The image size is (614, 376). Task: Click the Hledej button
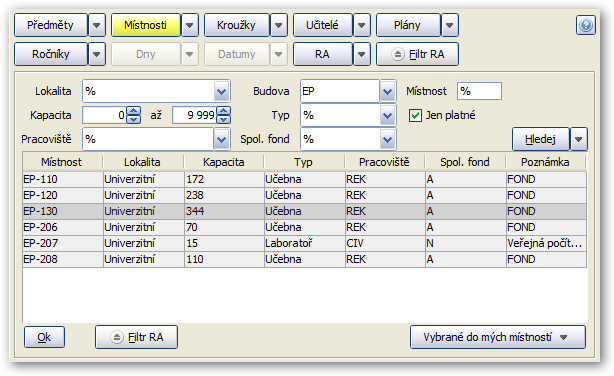coord(541,139)
